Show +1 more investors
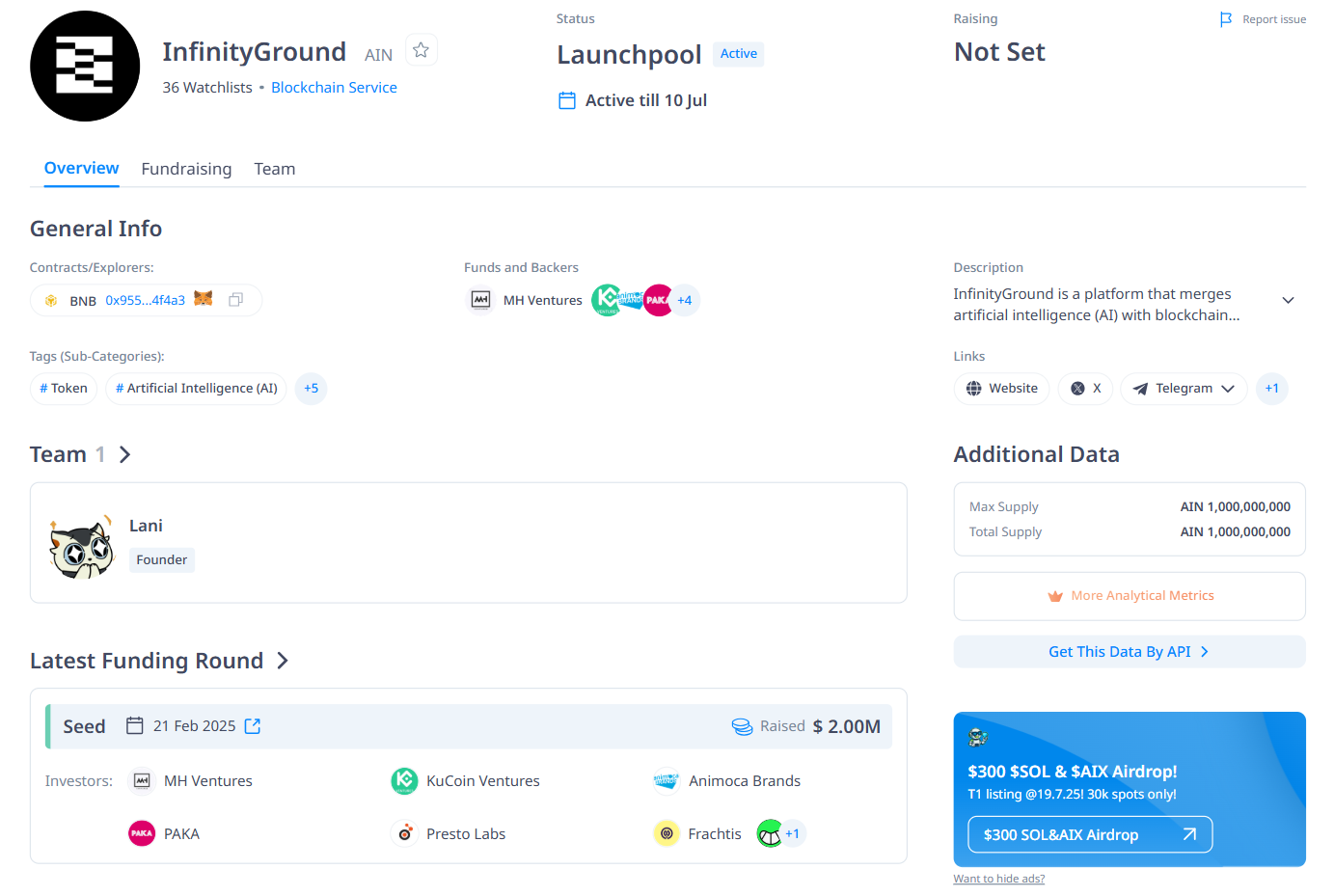This screenshot has width=1334, height=896. coord(792,833)
